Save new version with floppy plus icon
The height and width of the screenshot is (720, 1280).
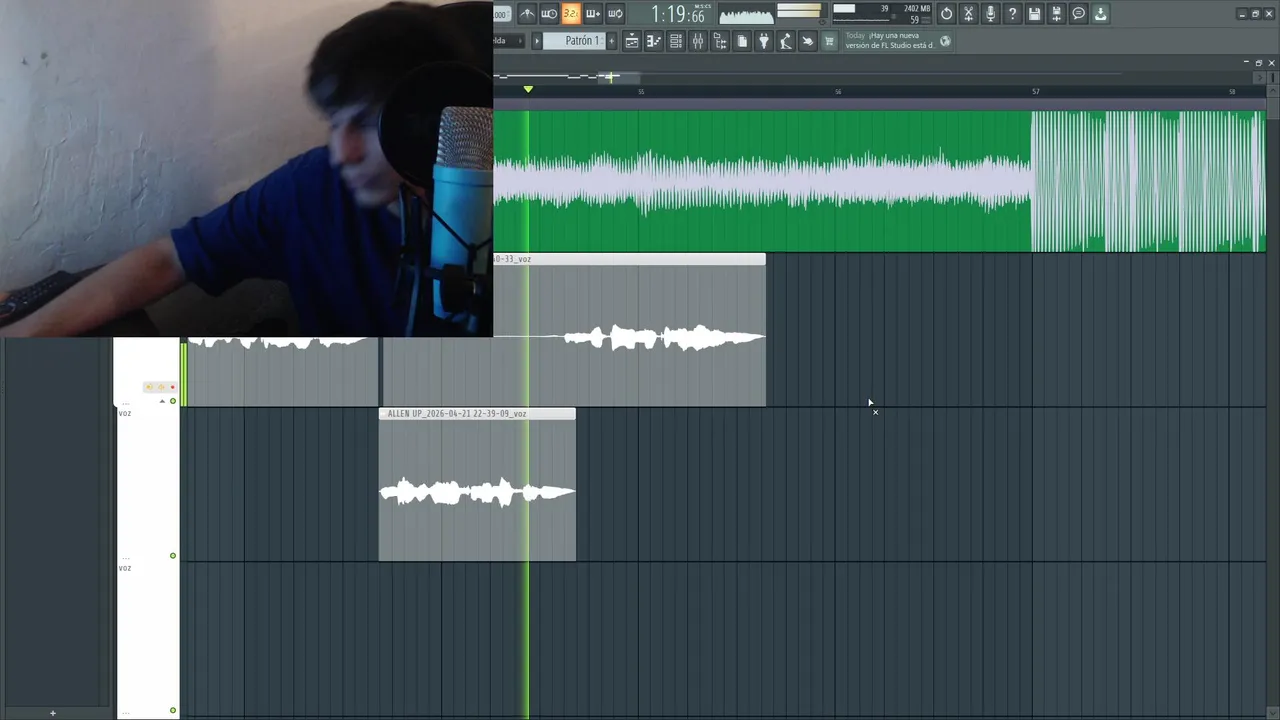(1057, 13)
